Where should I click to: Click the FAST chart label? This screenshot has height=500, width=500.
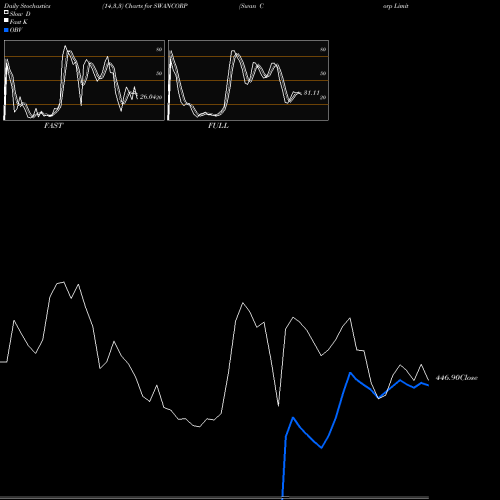[53, 126]
